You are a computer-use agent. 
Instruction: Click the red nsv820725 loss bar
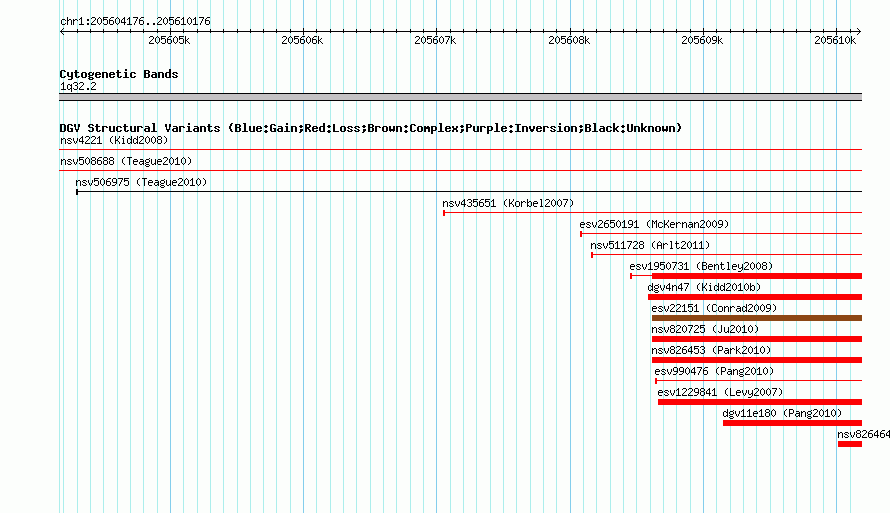757,339
